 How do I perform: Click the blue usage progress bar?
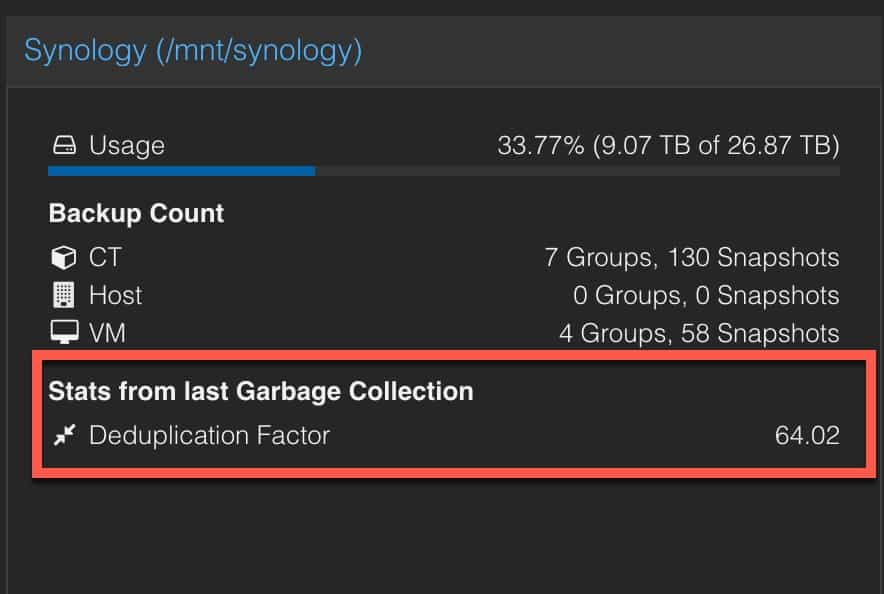coord(182,171)
